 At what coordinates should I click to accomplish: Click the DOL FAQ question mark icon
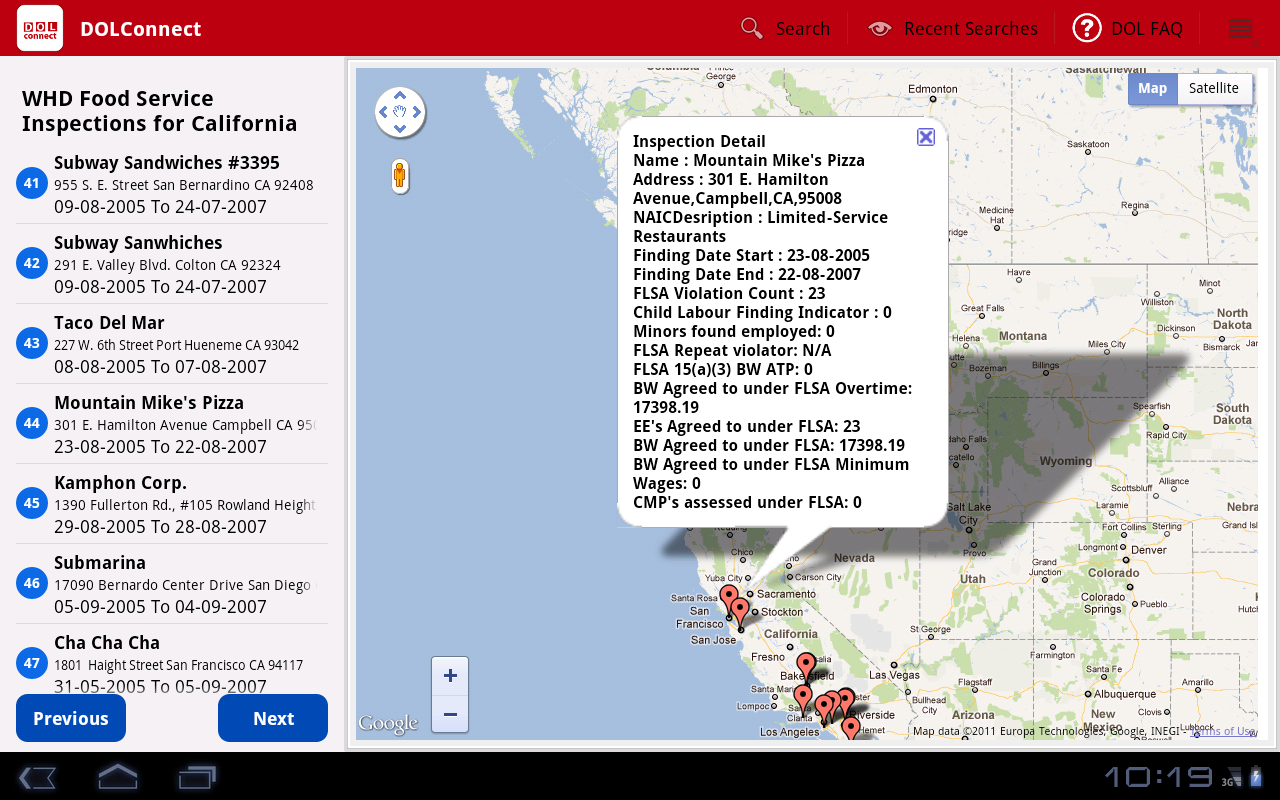[1087, 28]
